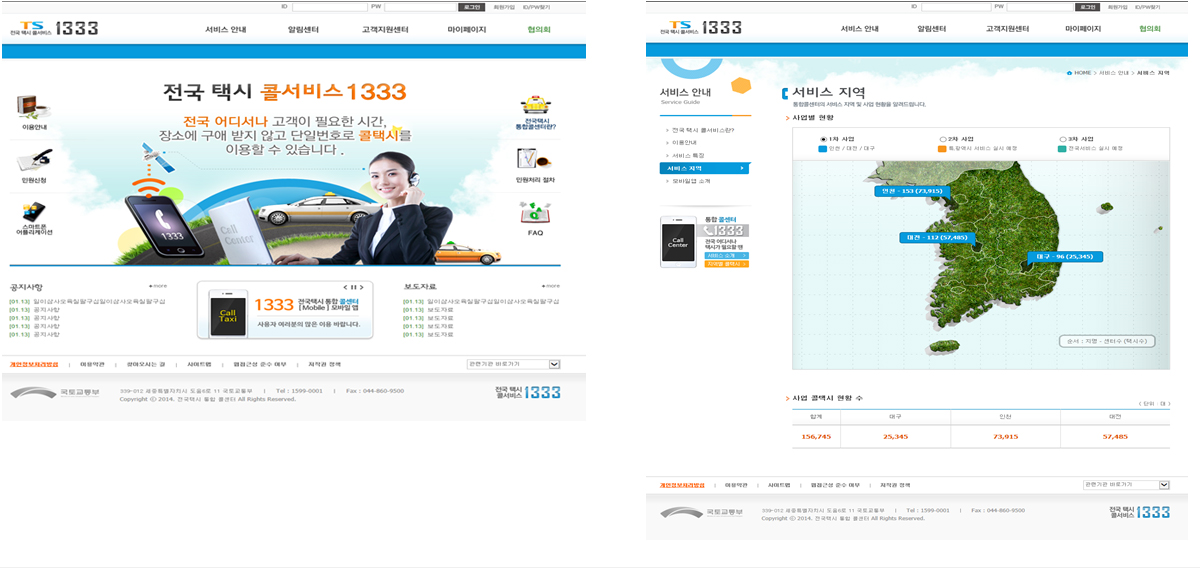Open 전국택시 통합콜센터 taxi icon
The width and height of the screenshot is (1200, 571).
535,107
